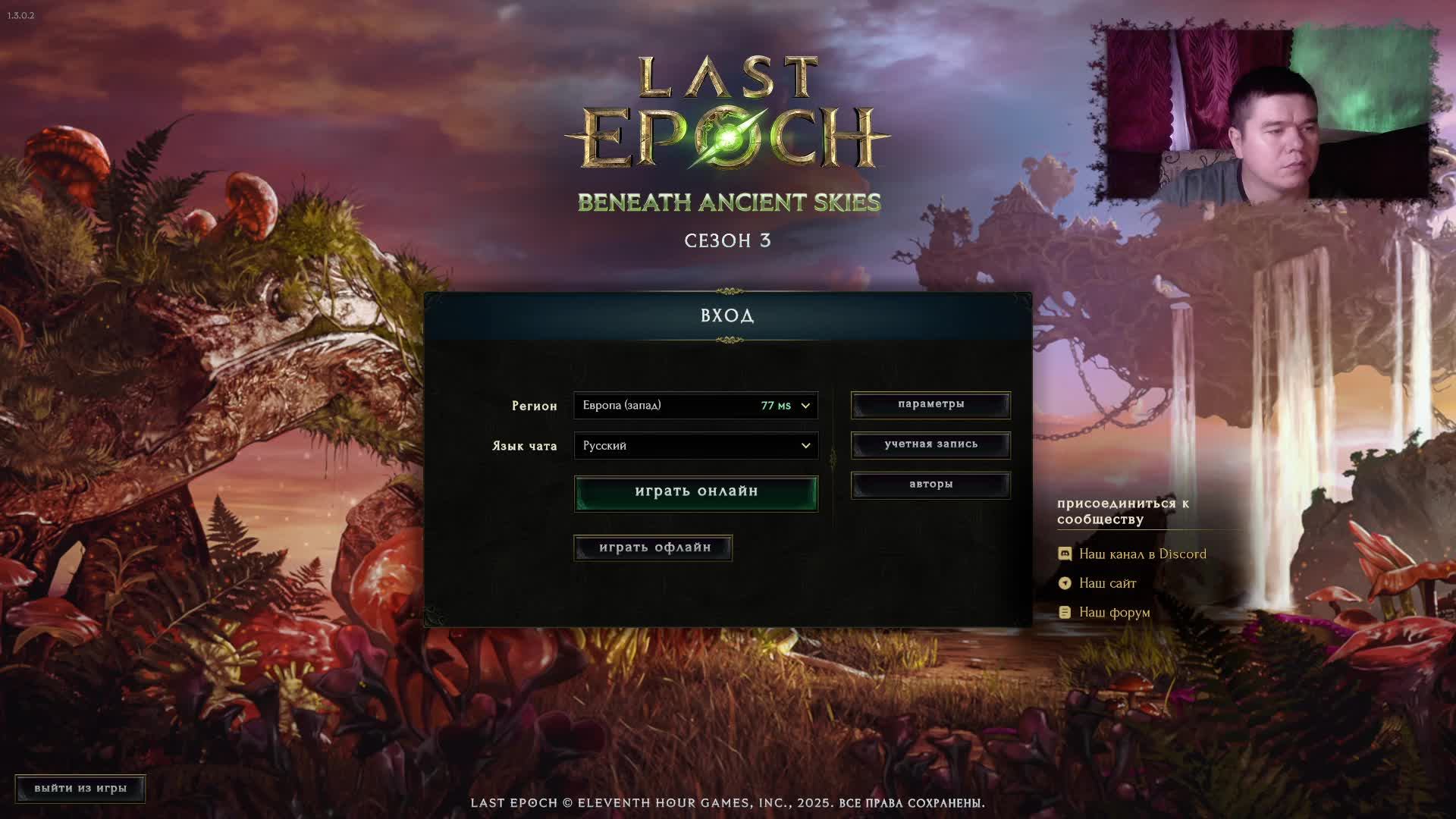The width and height of the screenshot is (1456, 819).
Task: Click the website compass icon beside Наш сайт
Action: click(1065, 583)
